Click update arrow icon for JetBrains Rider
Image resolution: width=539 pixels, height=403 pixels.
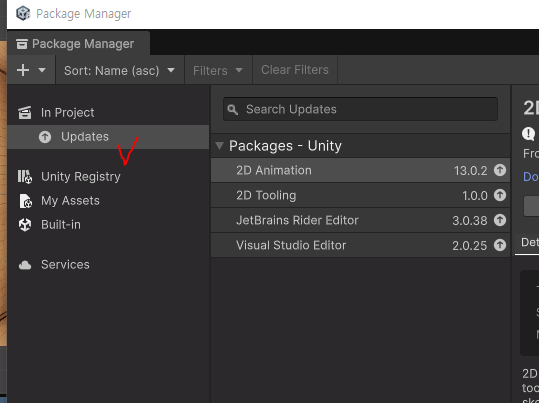tap(500, 220)
